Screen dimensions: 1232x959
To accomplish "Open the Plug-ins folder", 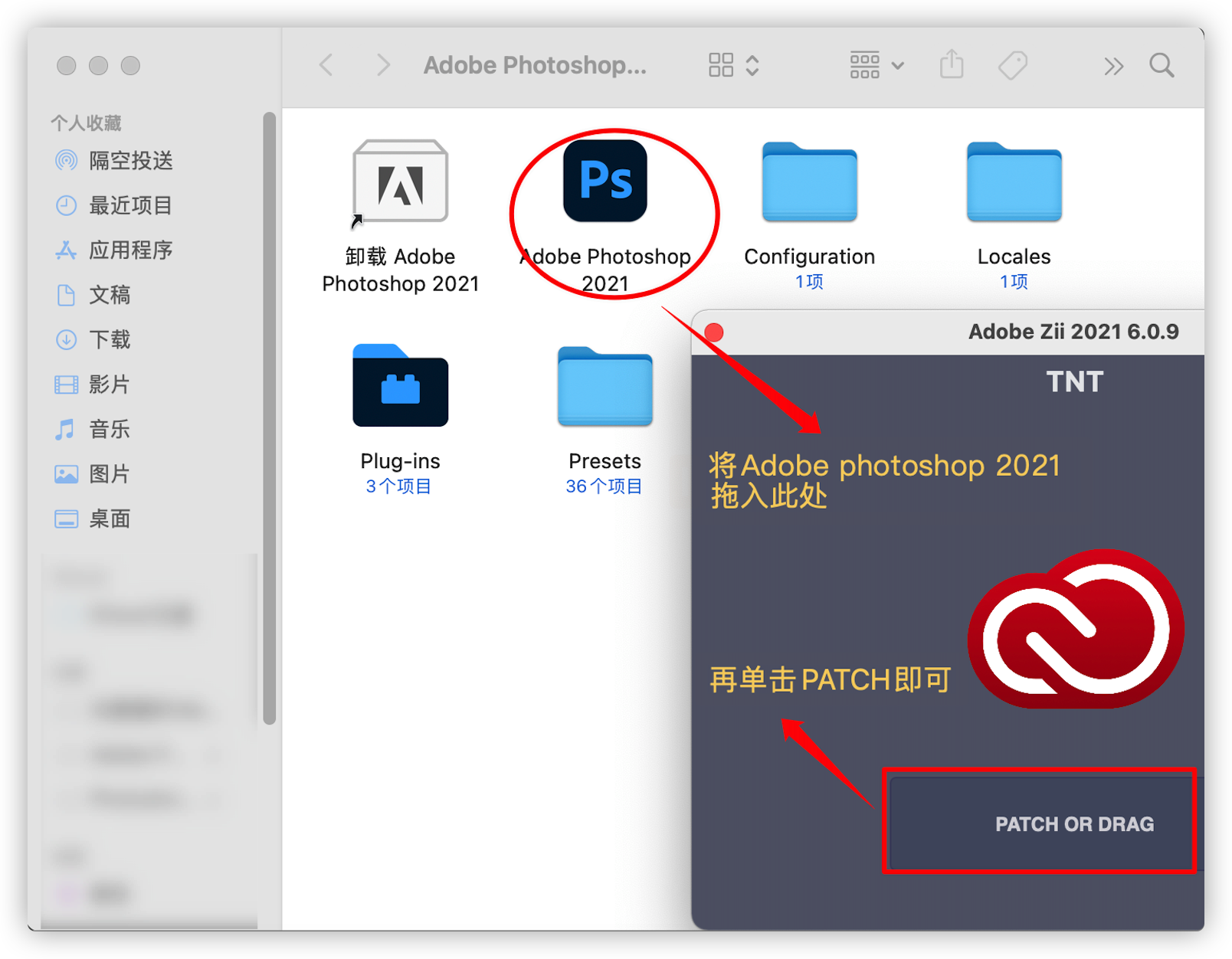I will (x=399, y=388).
